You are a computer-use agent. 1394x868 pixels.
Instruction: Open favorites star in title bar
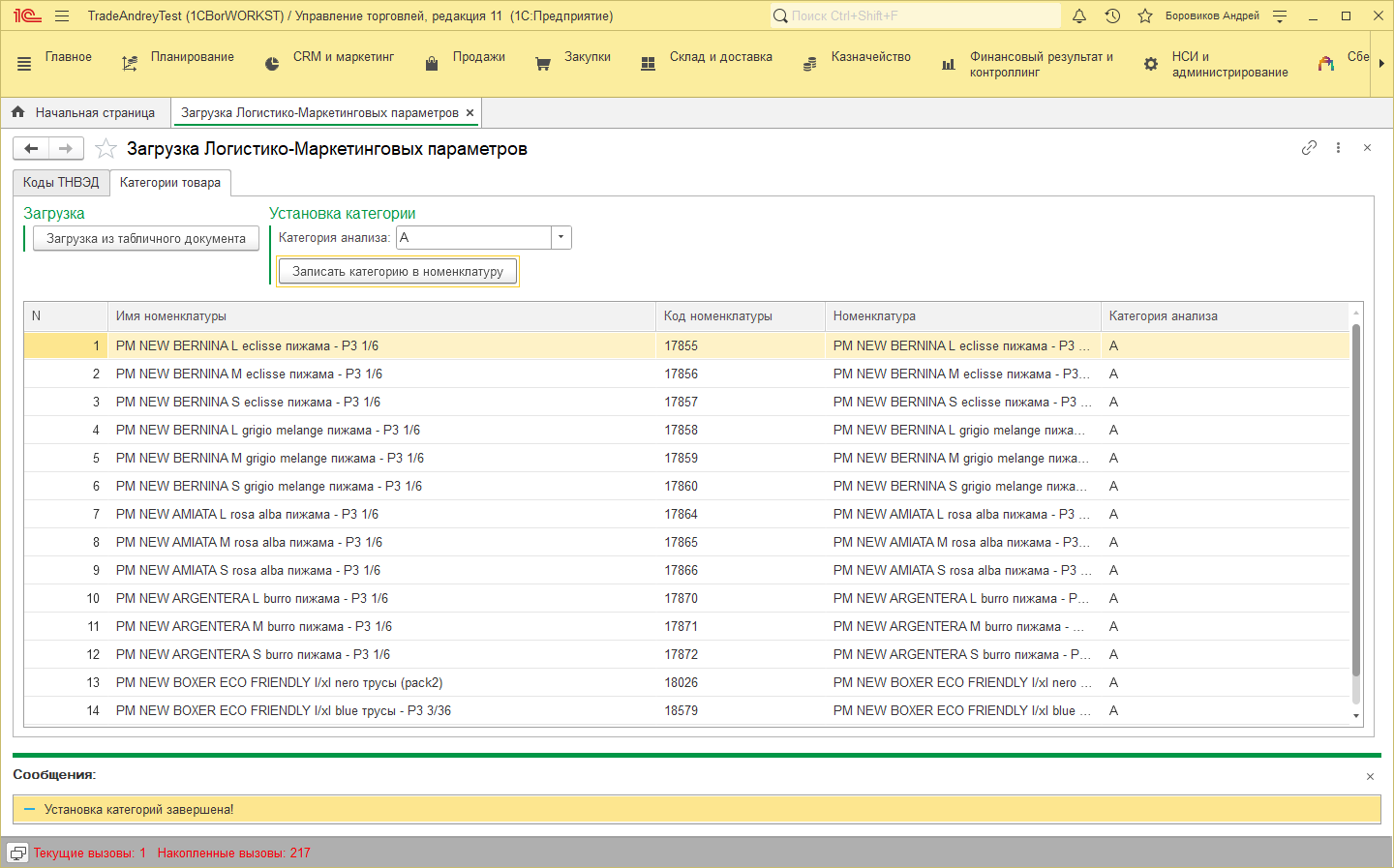coord(1145,15)
